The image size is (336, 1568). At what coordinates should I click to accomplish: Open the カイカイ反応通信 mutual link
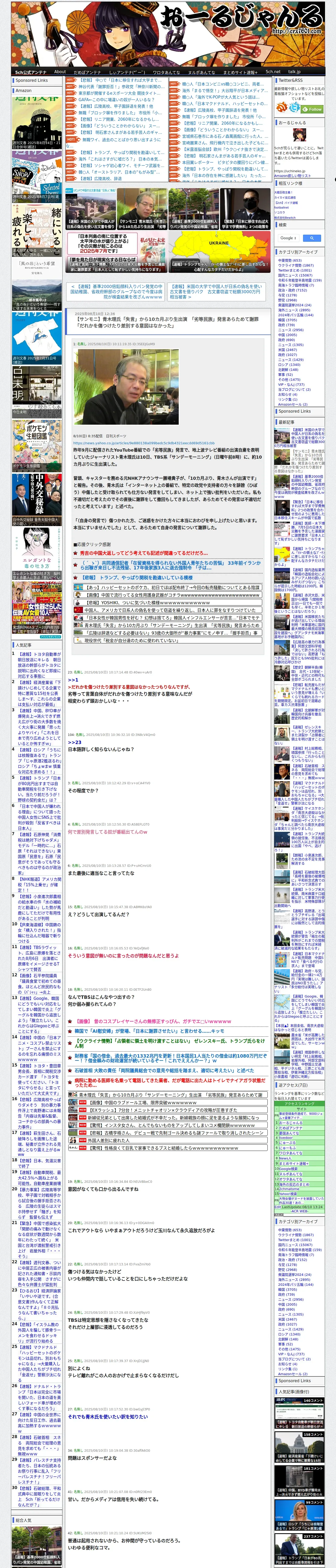[285, 197]
